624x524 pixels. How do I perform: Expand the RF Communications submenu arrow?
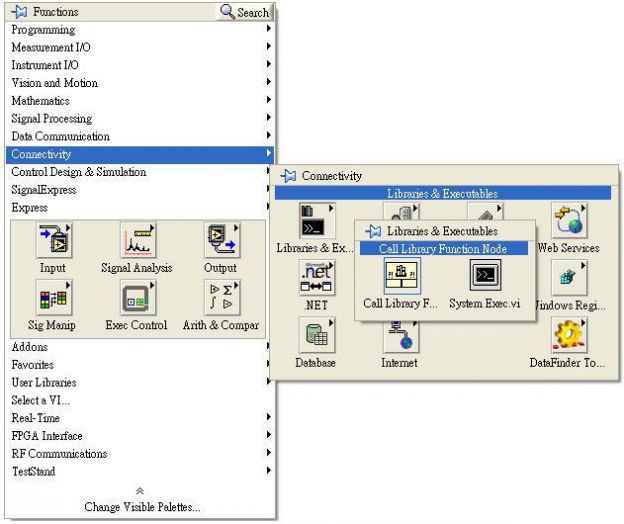(269, 452)
